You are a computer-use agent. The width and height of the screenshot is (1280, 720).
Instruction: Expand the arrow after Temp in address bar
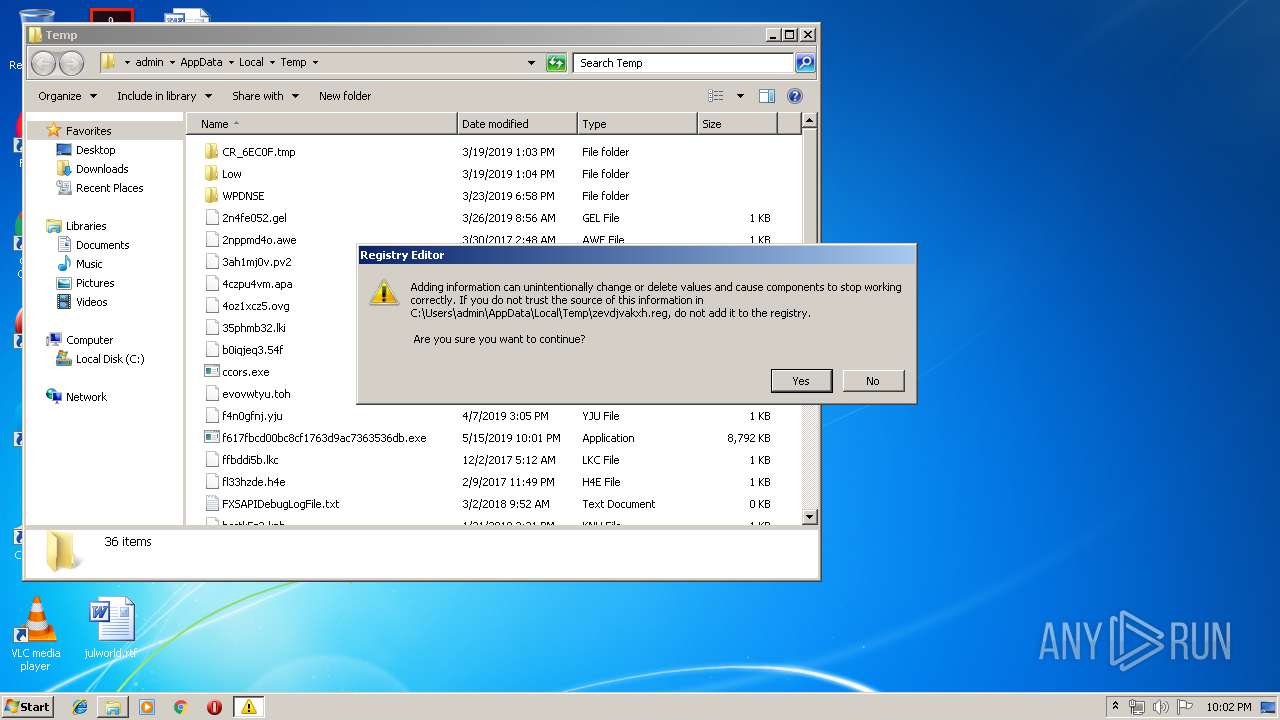(x=315, y=62)
